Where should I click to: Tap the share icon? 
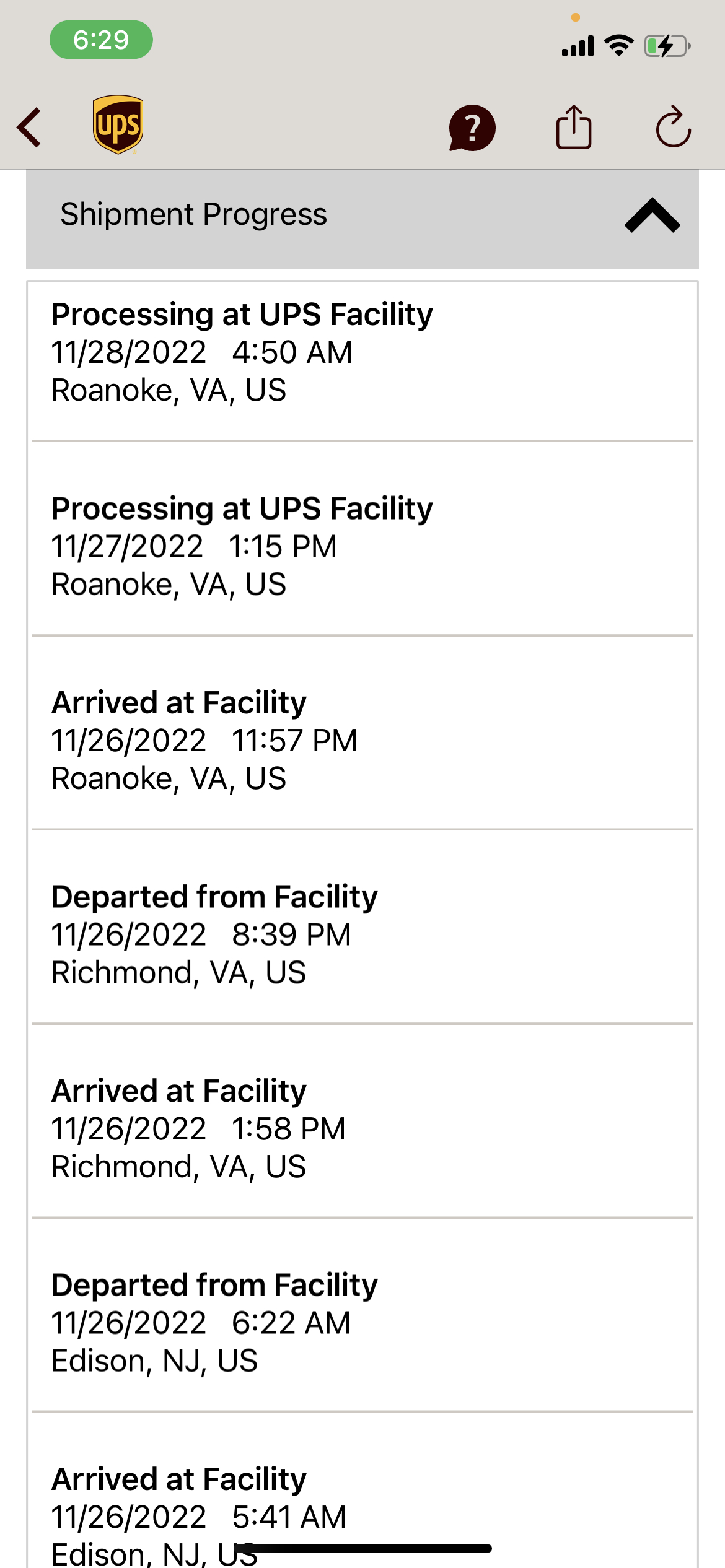pyautogui.click(x=574, y=127)
